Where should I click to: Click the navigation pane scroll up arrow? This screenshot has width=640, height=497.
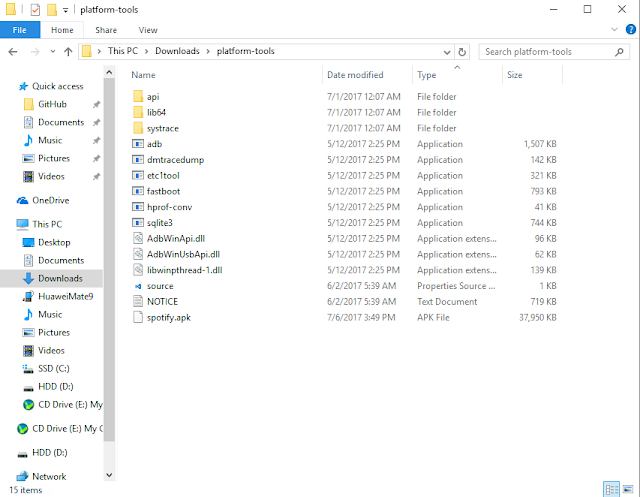click(109, 72)
